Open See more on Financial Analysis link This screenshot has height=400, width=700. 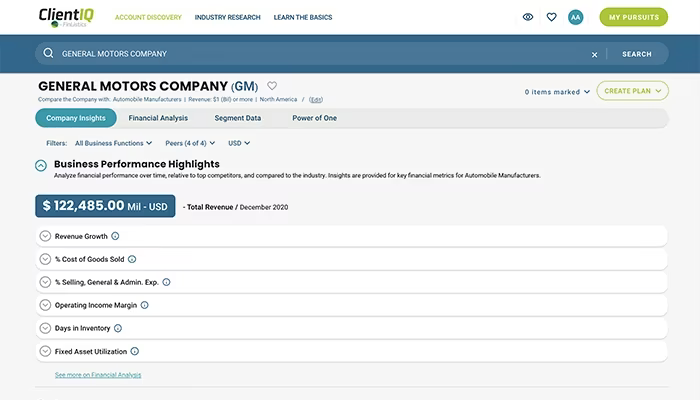click(x=98, y=375)
